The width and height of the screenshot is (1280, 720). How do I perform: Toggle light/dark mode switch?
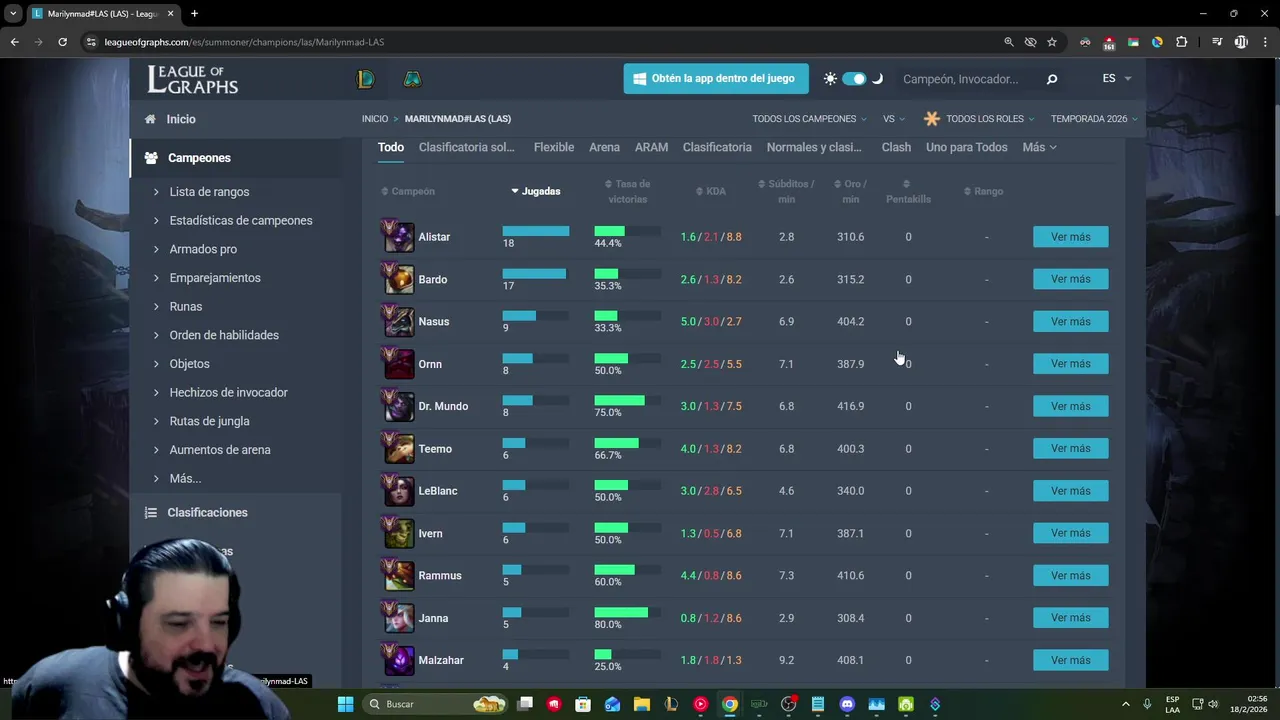click(x=854, y=79)
